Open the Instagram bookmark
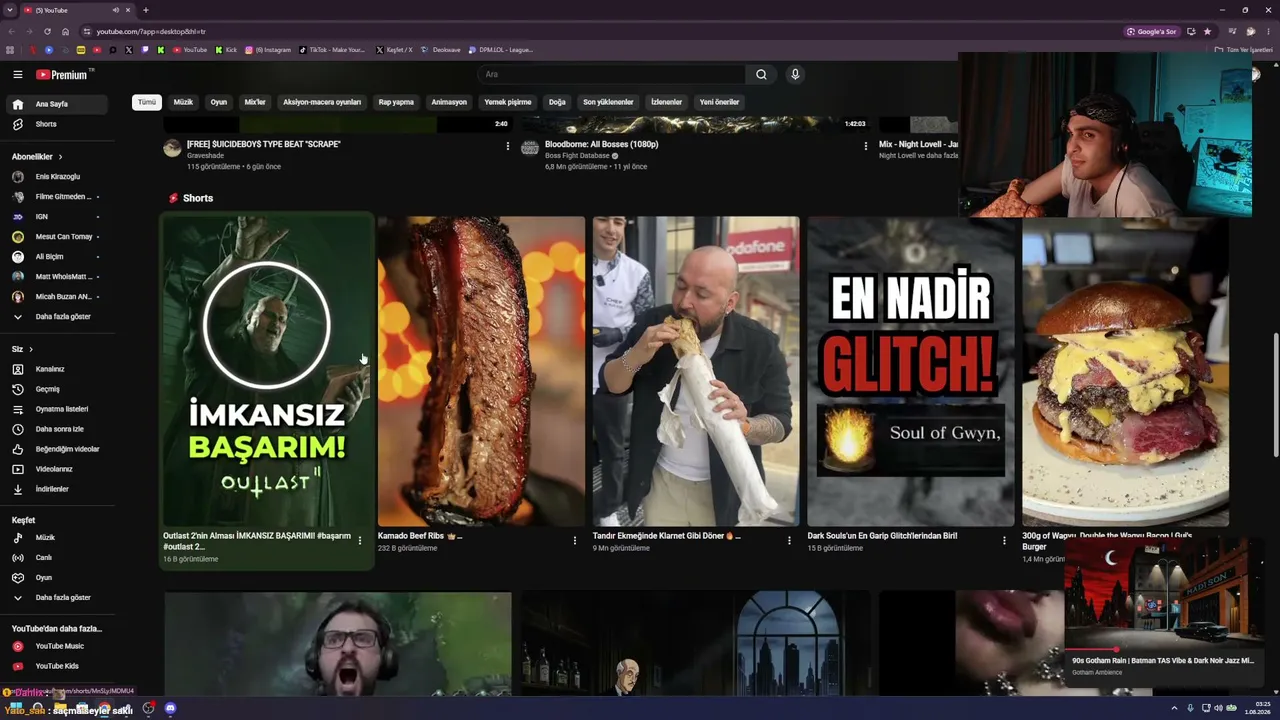Image resolution: width=1280 pixels, height=720 pixels. pyautogui.click(x=268, y=50)
